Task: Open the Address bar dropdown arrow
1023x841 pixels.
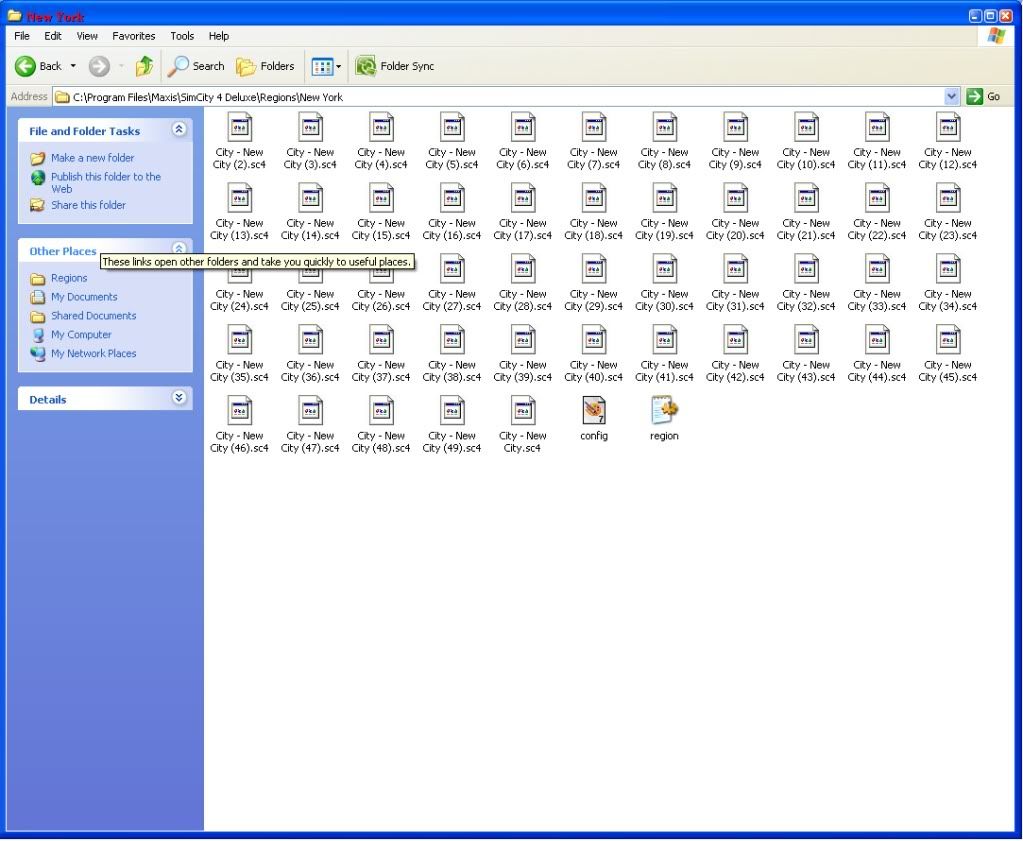Action: click(x=951, y=97)
